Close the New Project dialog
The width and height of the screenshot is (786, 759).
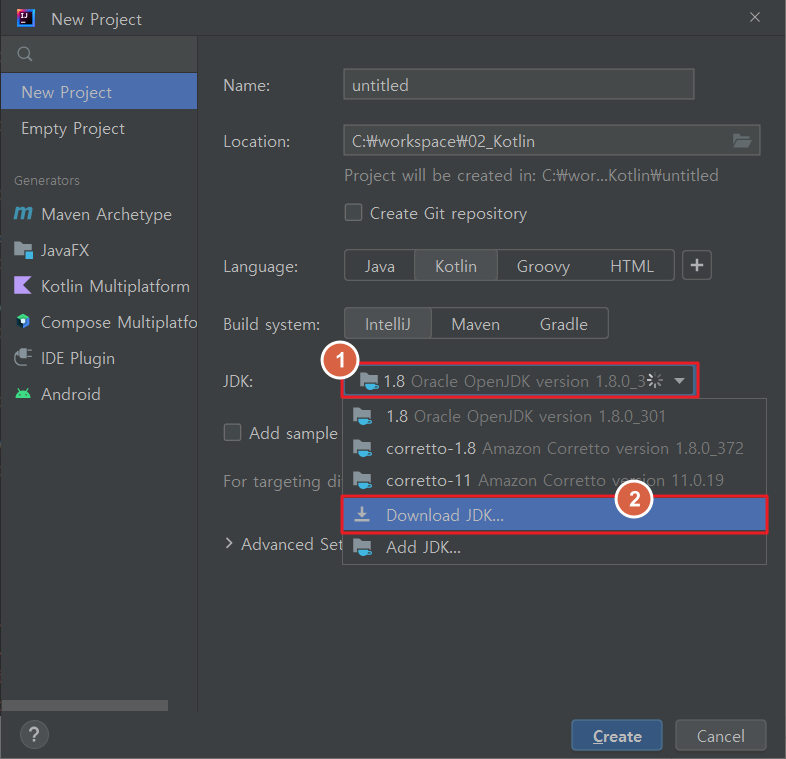pyautogui.click(x=754, y=18)
